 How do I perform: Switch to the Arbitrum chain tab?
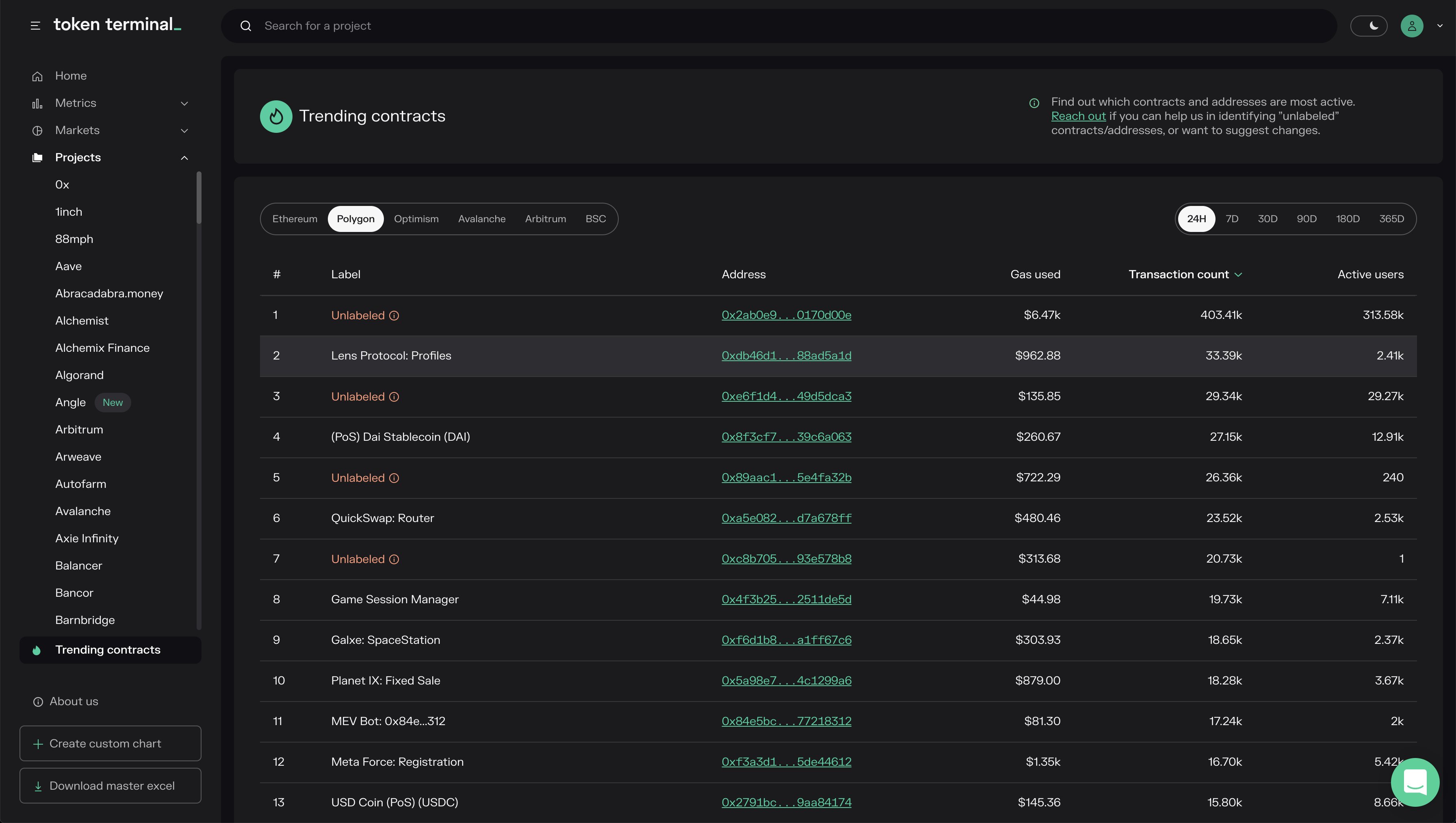[545, 219]
